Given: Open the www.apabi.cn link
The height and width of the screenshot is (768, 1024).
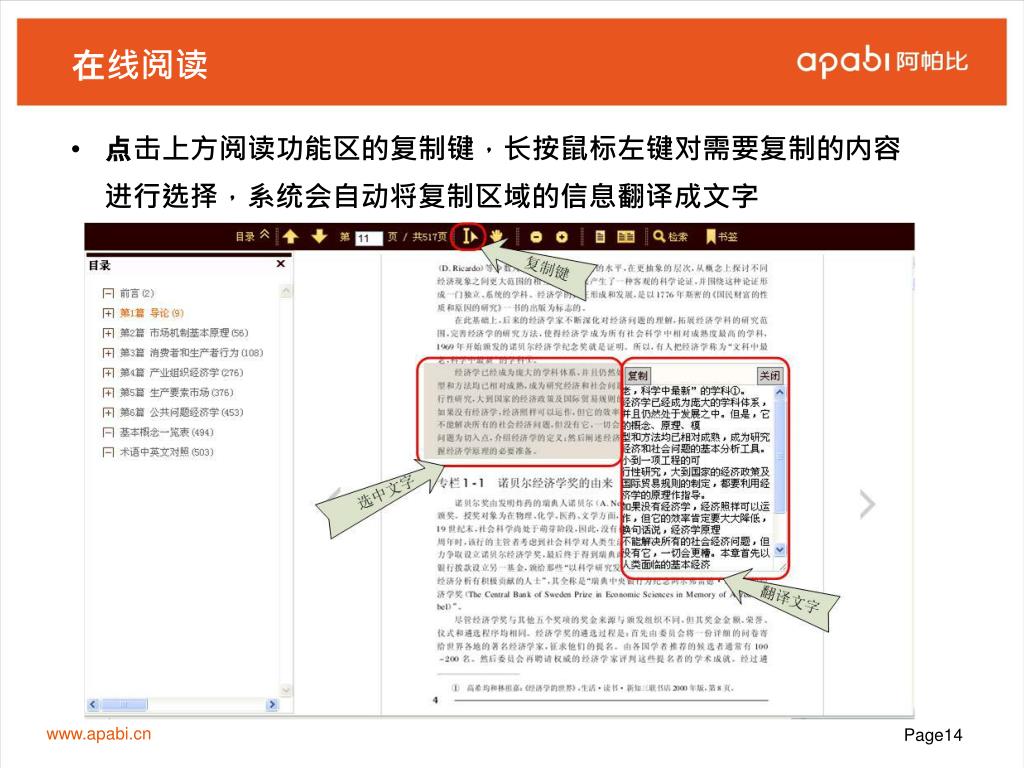Looking at the screenshot, I should coord(99,734).
